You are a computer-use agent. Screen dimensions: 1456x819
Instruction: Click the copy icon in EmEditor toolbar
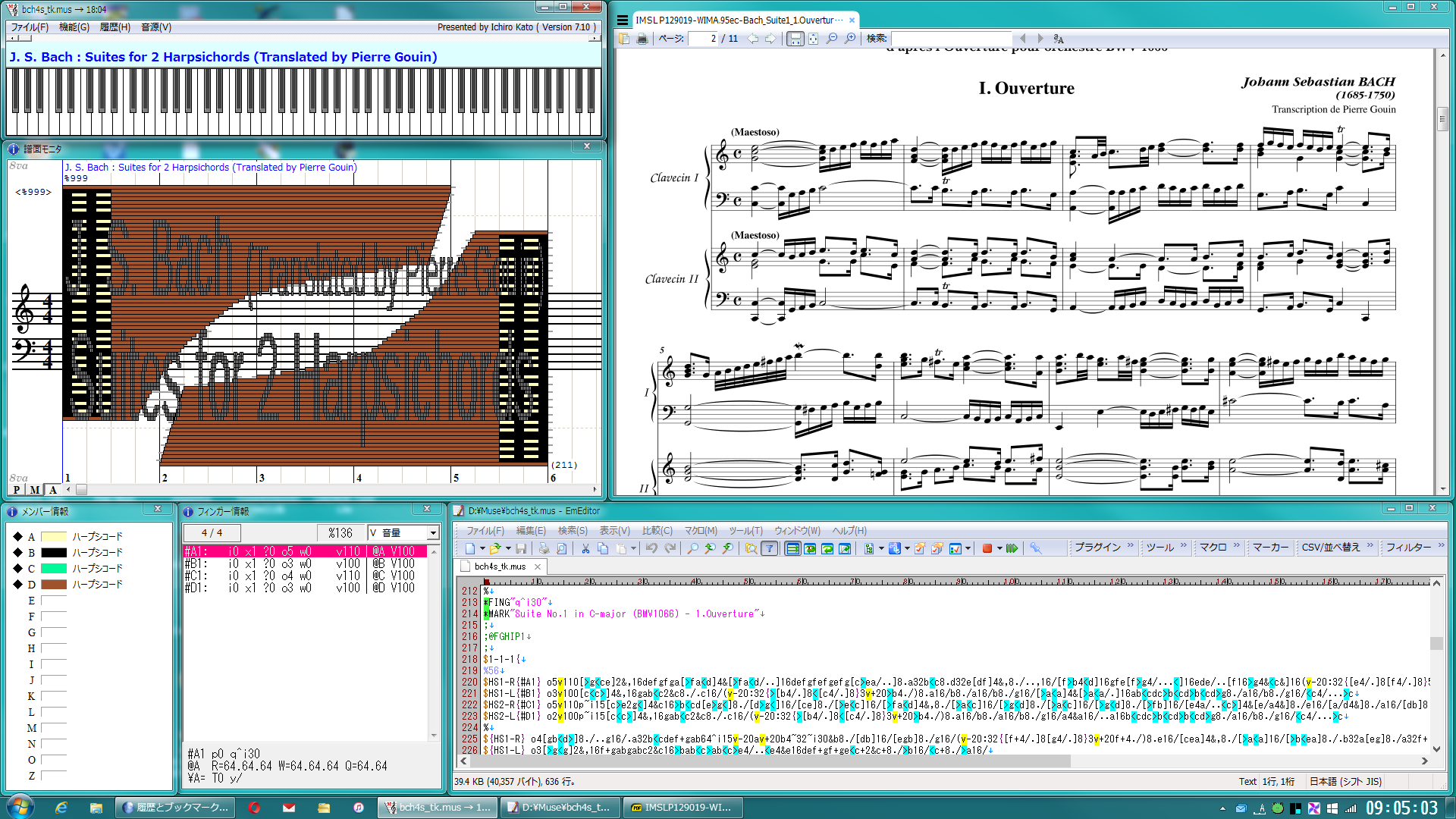coord(603,548)
